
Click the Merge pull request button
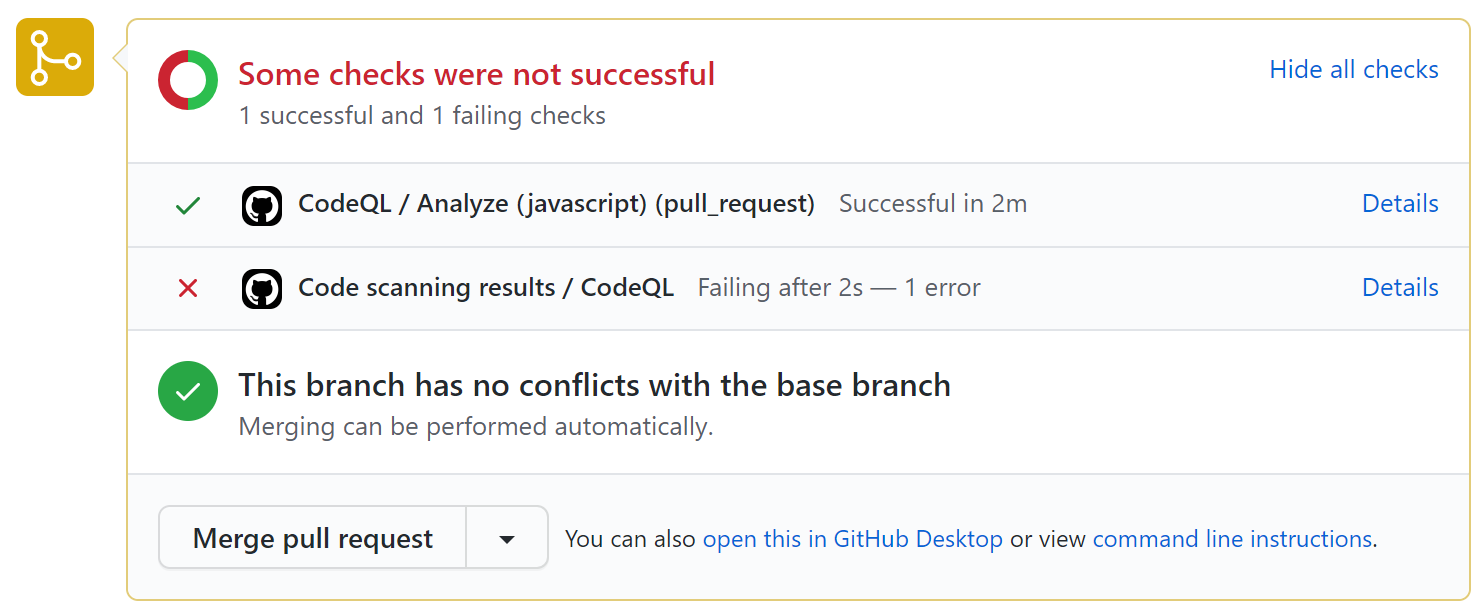[x=311, y=538]
